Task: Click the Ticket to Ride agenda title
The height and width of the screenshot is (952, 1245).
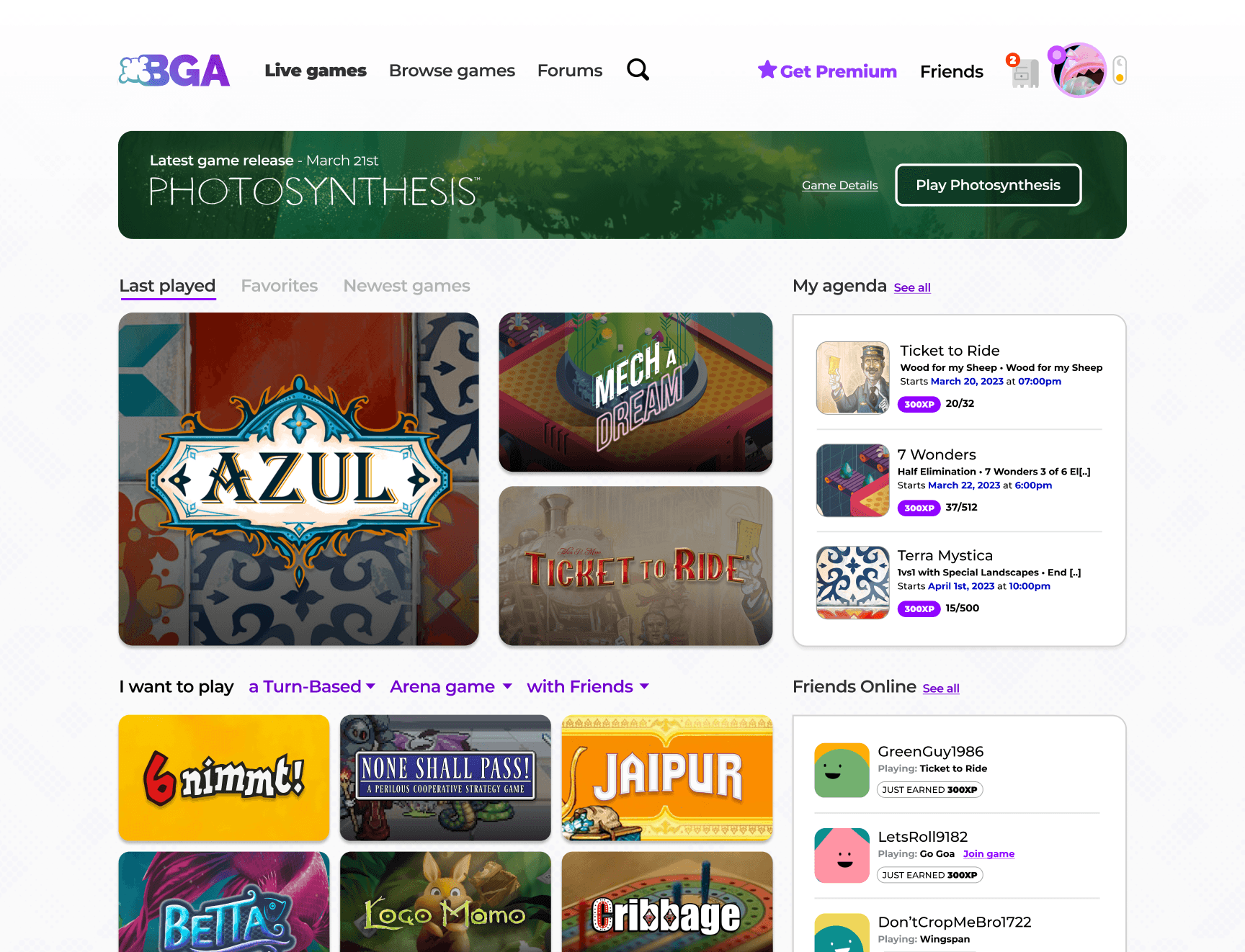Action: [950, 351]
